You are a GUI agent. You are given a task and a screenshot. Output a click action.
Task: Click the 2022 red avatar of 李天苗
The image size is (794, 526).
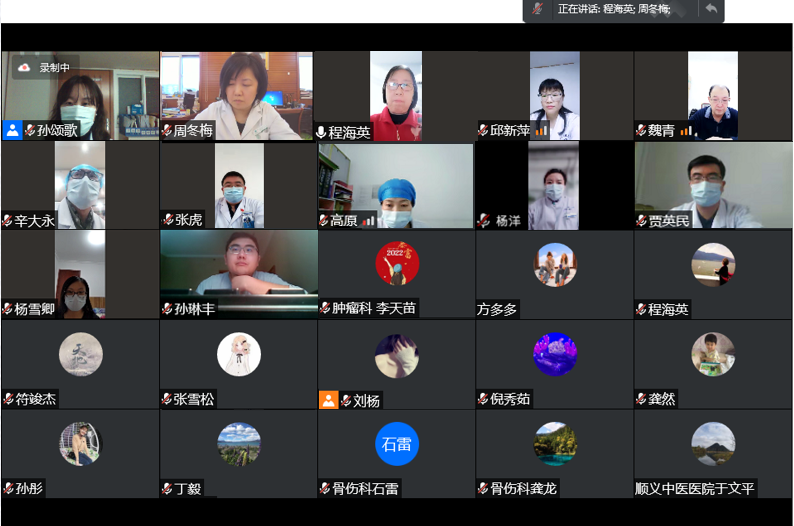tap(397, 264)
